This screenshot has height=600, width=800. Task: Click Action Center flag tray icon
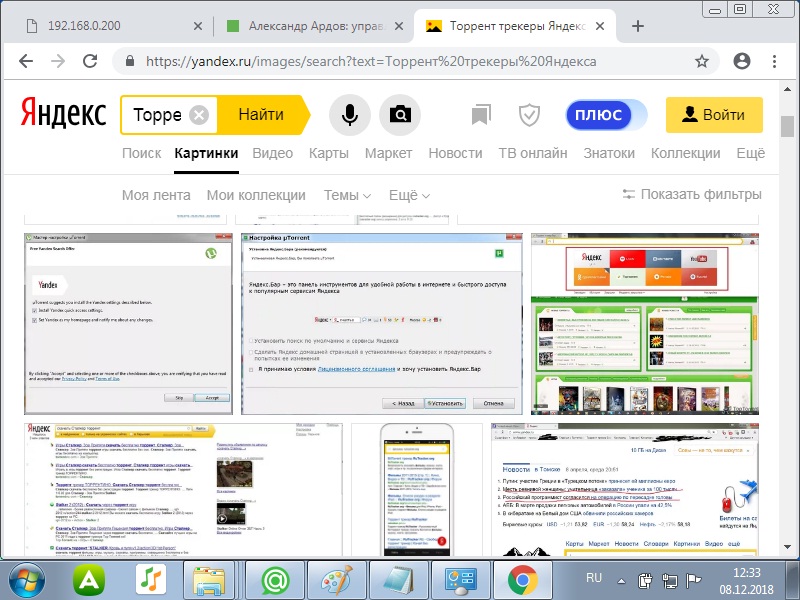click(693, 581)
